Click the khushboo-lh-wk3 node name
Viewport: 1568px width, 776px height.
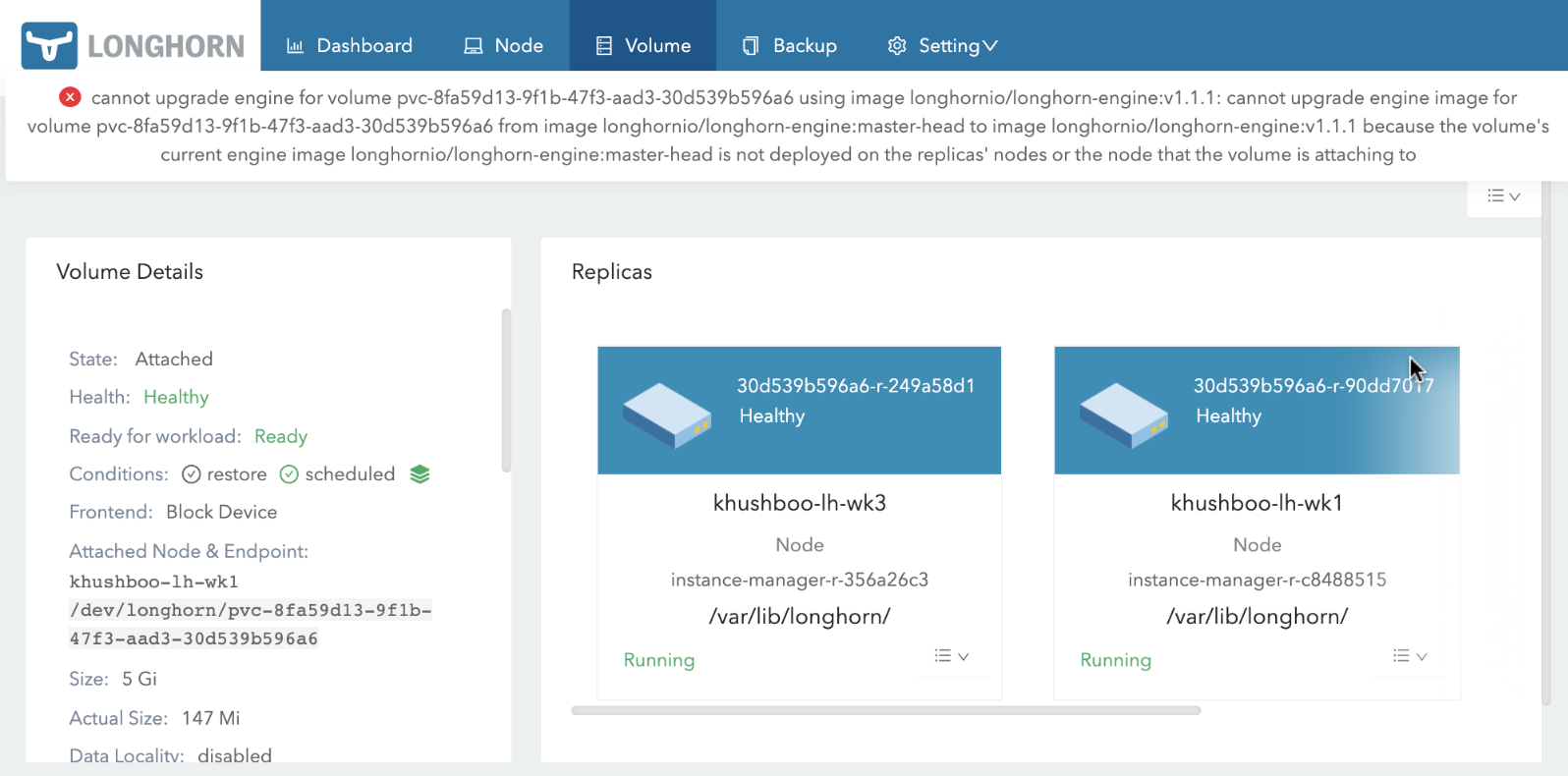click(800, 503)
